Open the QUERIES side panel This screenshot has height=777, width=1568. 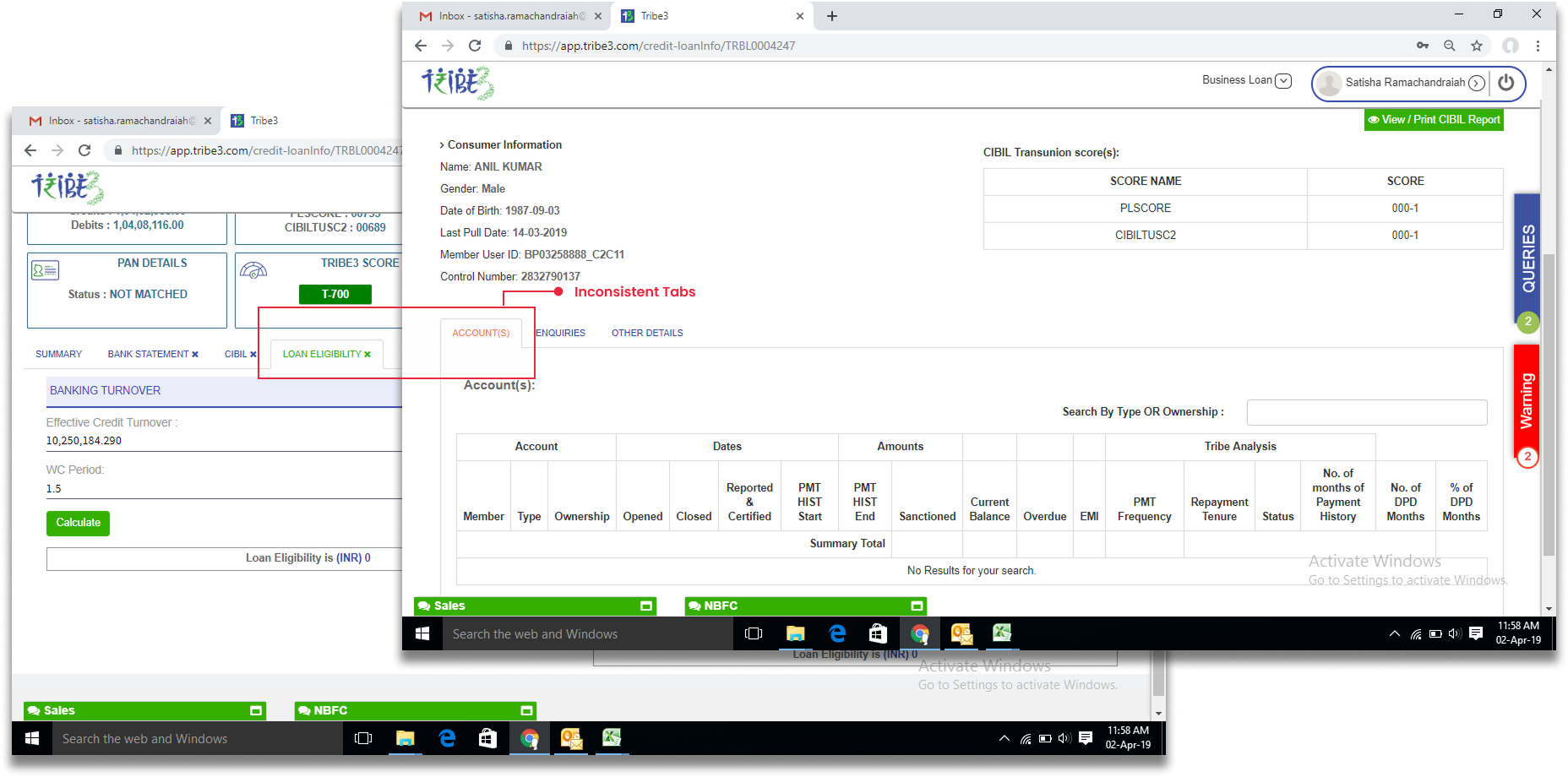click(x=1527, y=258)
